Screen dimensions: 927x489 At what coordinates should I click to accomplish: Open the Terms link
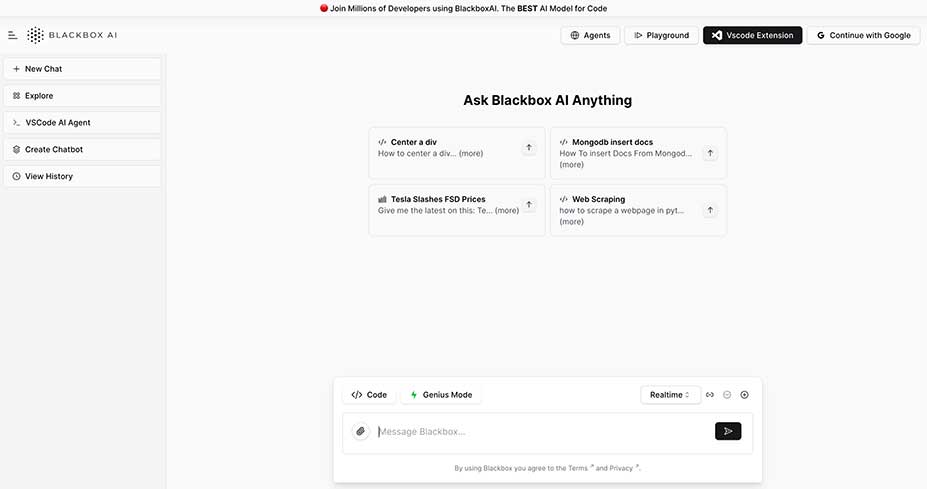pyautogui.click(x=578, y=468)
